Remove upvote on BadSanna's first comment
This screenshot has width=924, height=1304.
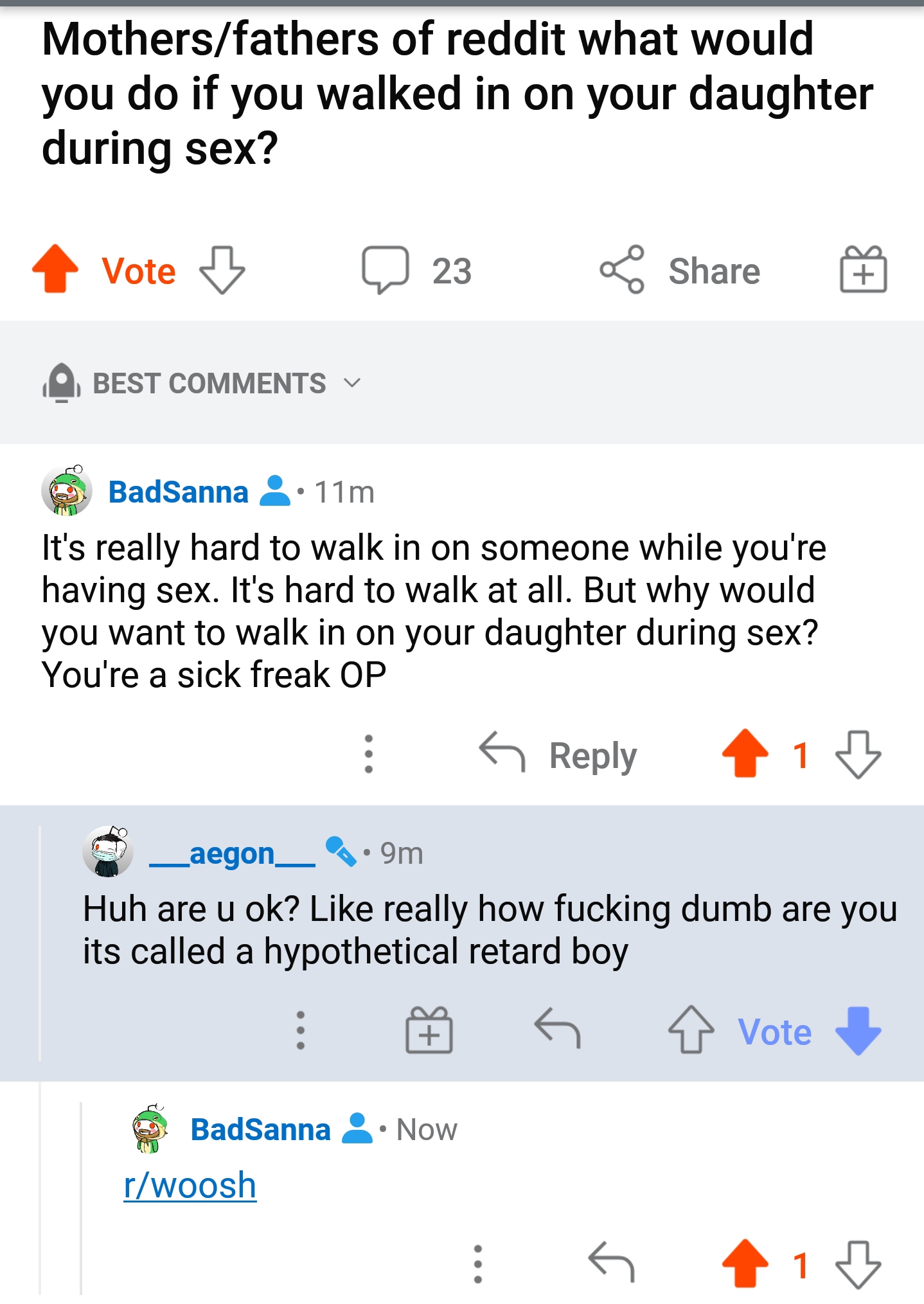click(745, 753)
